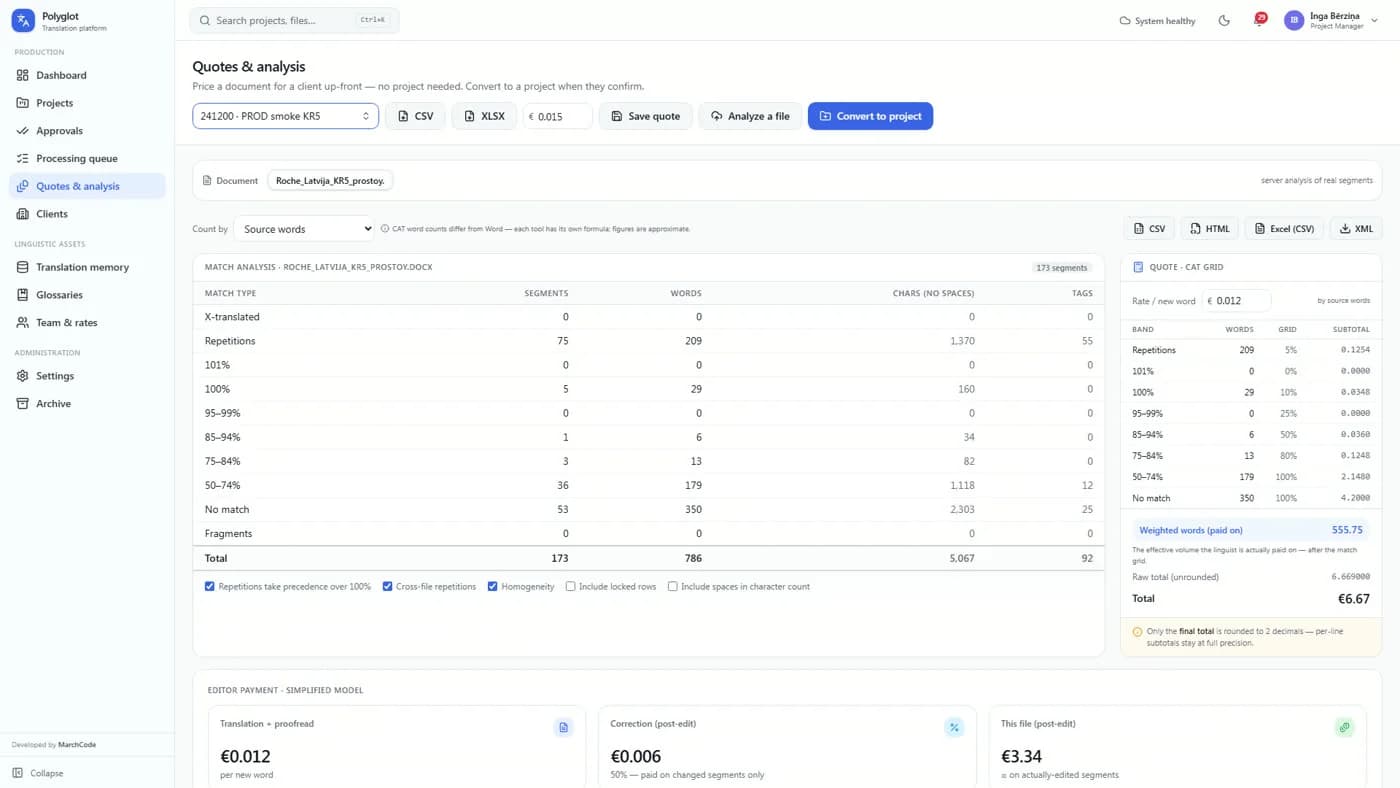The image size is (1400, 788).
Task: Download analysis as XML
Action: tap(1356, 229)
